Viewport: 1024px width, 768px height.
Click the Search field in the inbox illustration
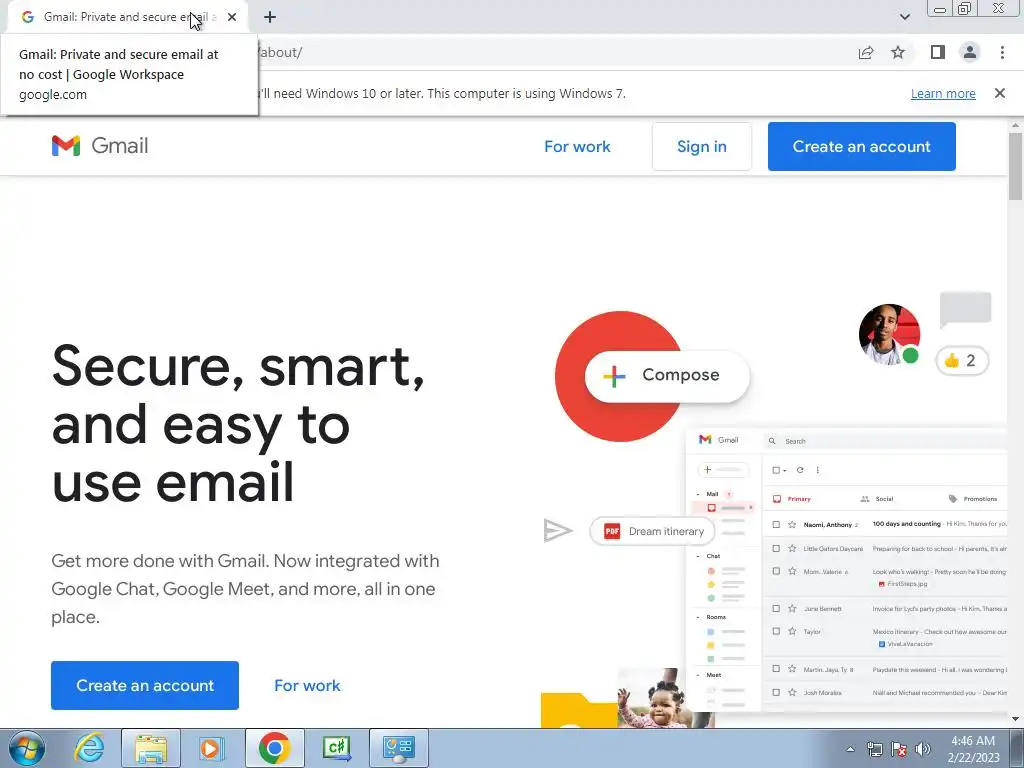point(885,441)
